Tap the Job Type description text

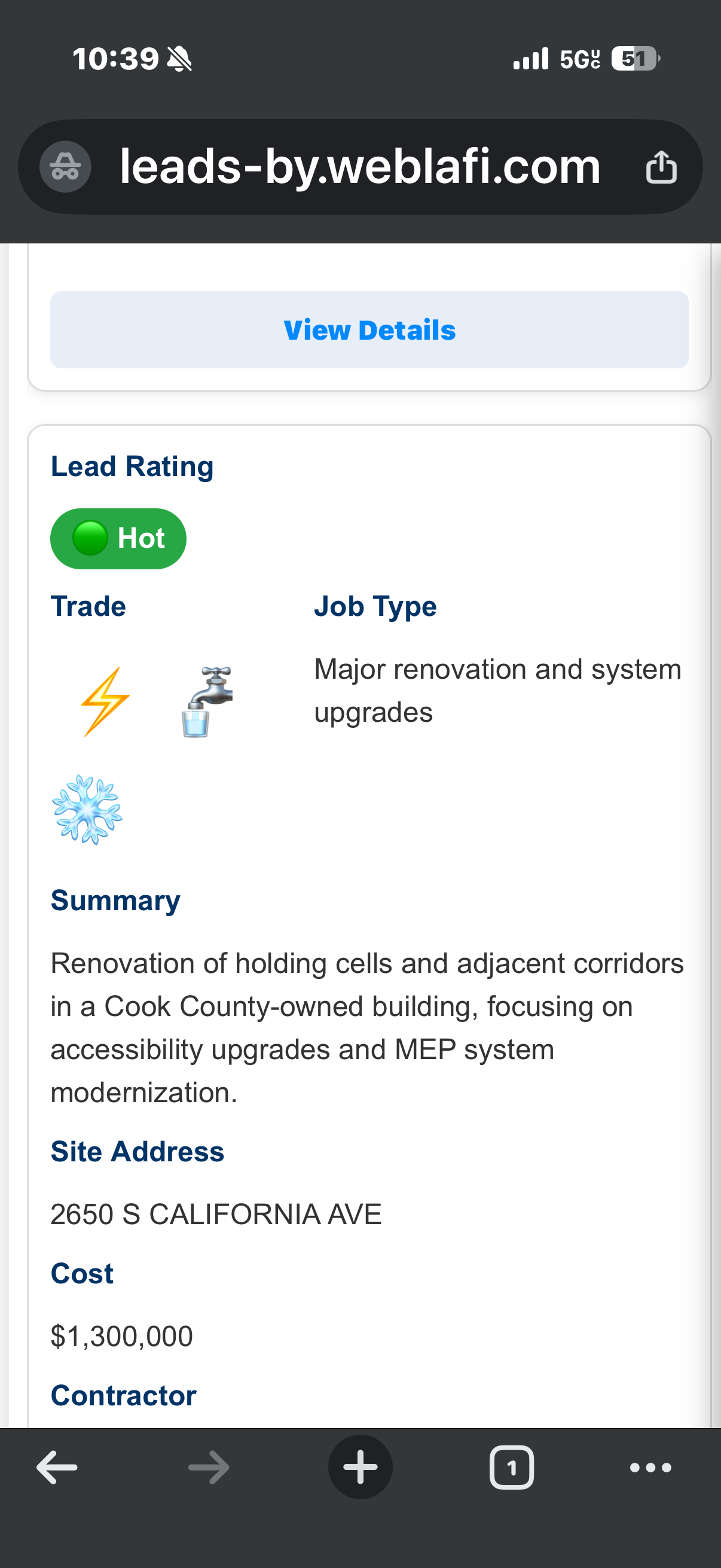tap(497, 691)
